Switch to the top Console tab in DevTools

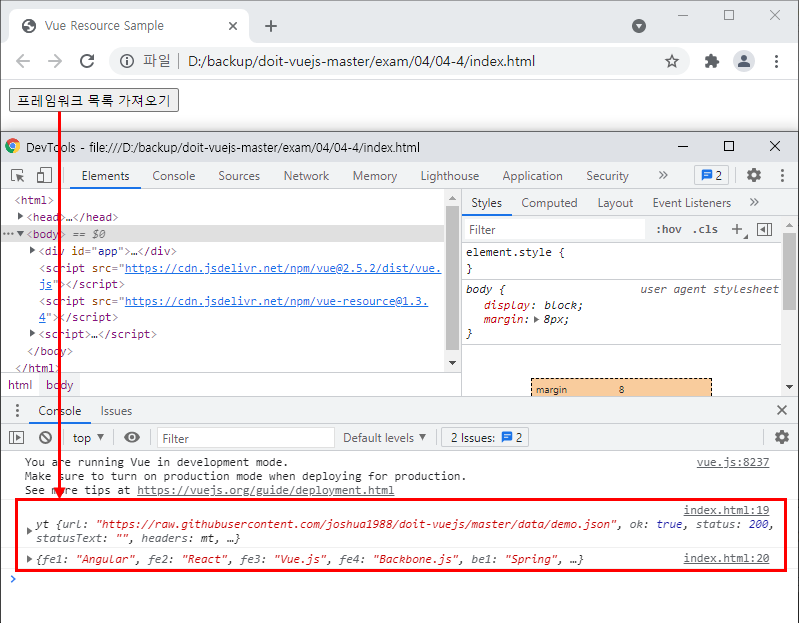[x=174, y=176]
